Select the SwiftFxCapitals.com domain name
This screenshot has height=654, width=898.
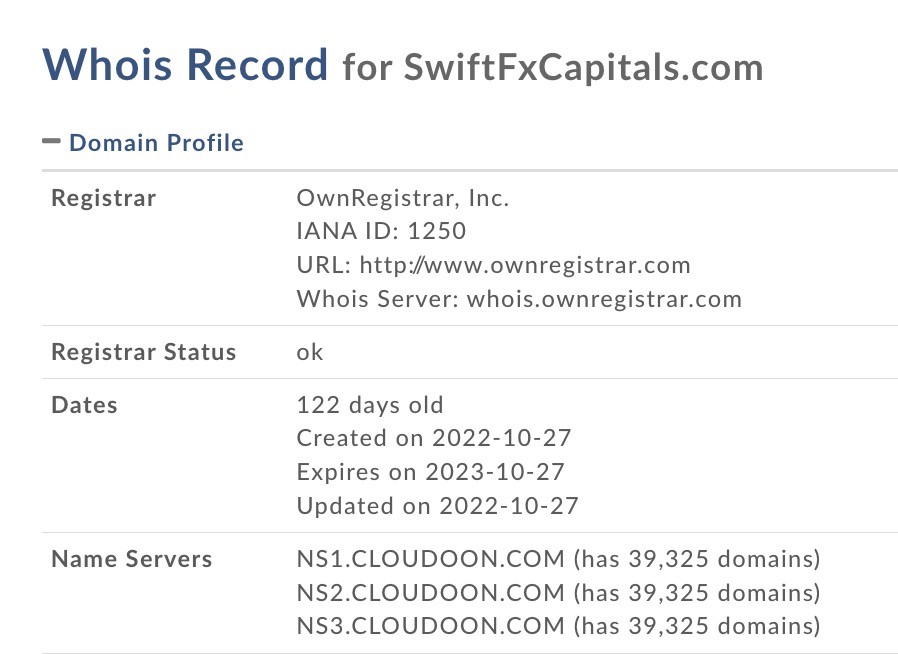pyautogui.click(x=583, y=68)
